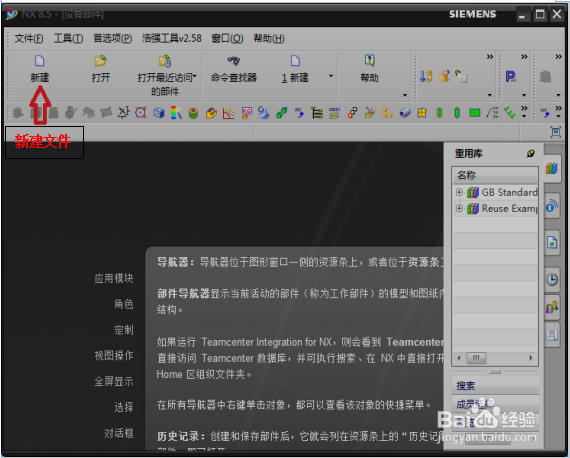The width and height of the screenshot is (570, 458).
Task: Open the 窗口(O) menu
Action: [x=227, y=38]
